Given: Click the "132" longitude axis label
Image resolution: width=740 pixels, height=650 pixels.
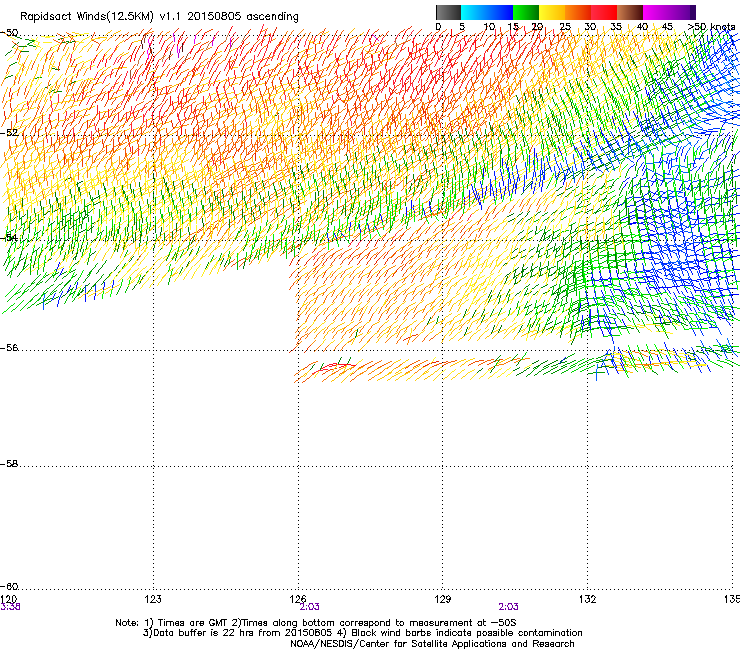Looking at the screenshot, I should coord(588,599).
